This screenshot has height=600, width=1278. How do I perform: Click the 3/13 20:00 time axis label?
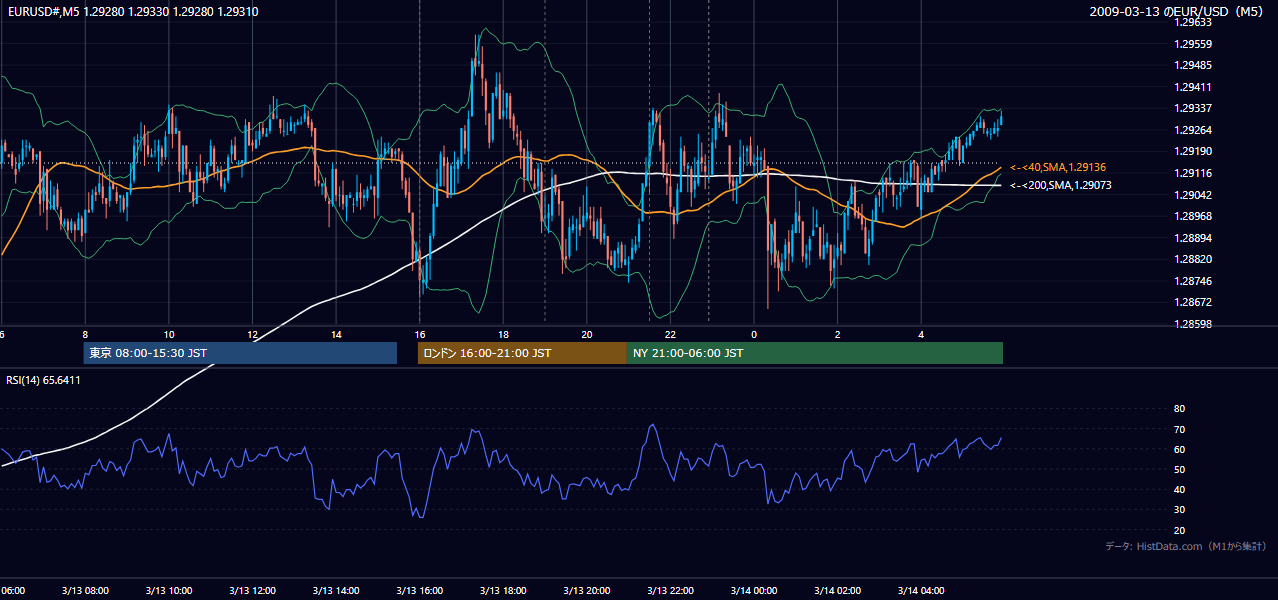pyautogui.click(x=587, y=590)
